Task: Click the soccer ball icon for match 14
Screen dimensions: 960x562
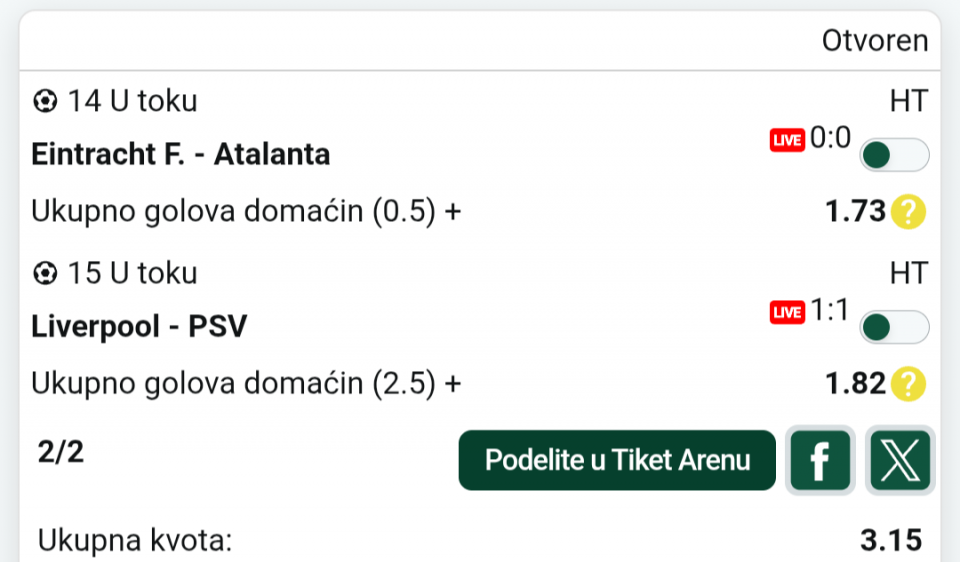Action: pyautogui.click(x=45, y=101)
